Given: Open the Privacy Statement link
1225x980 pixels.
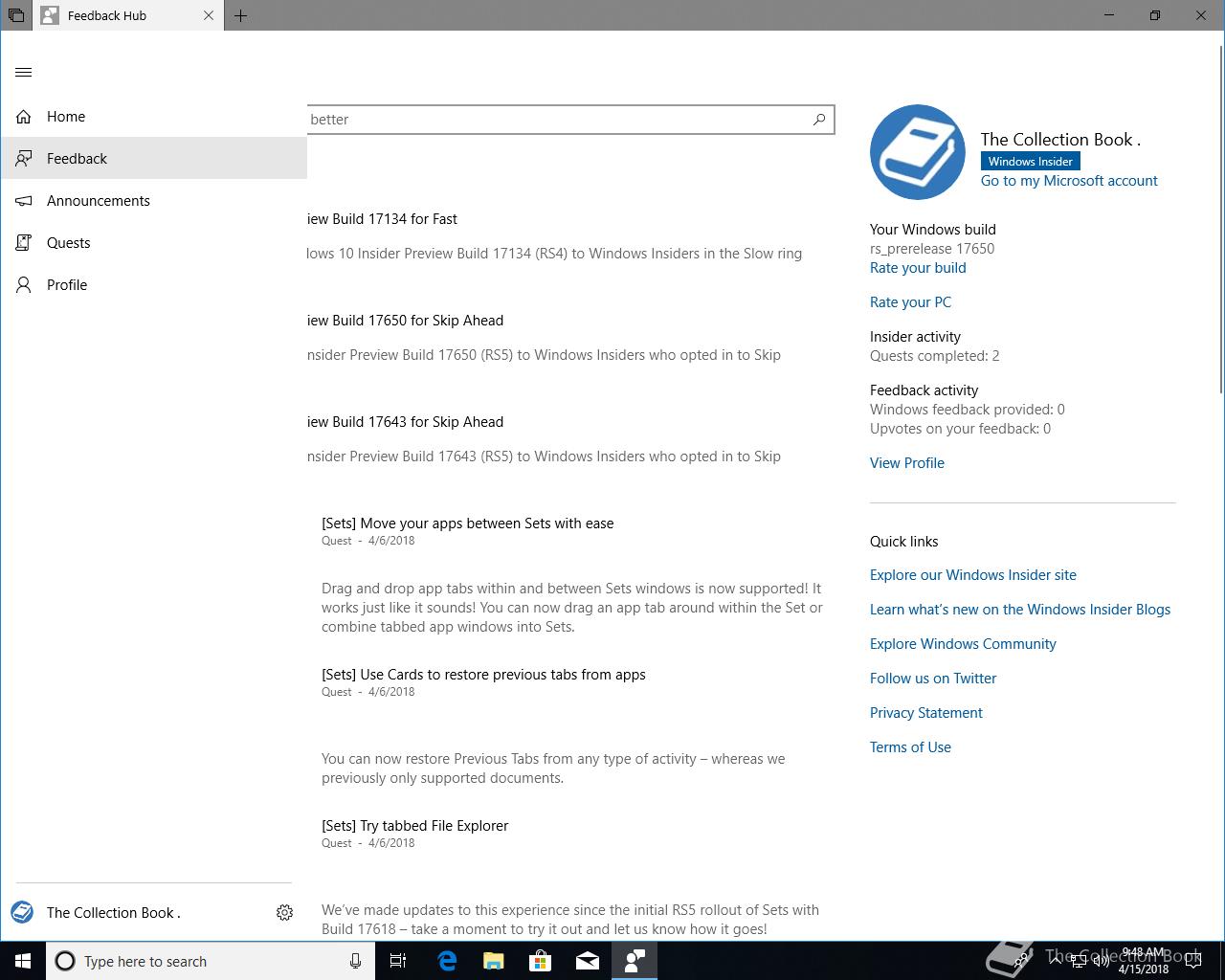Looking at the screenshot, I should 926,713.
